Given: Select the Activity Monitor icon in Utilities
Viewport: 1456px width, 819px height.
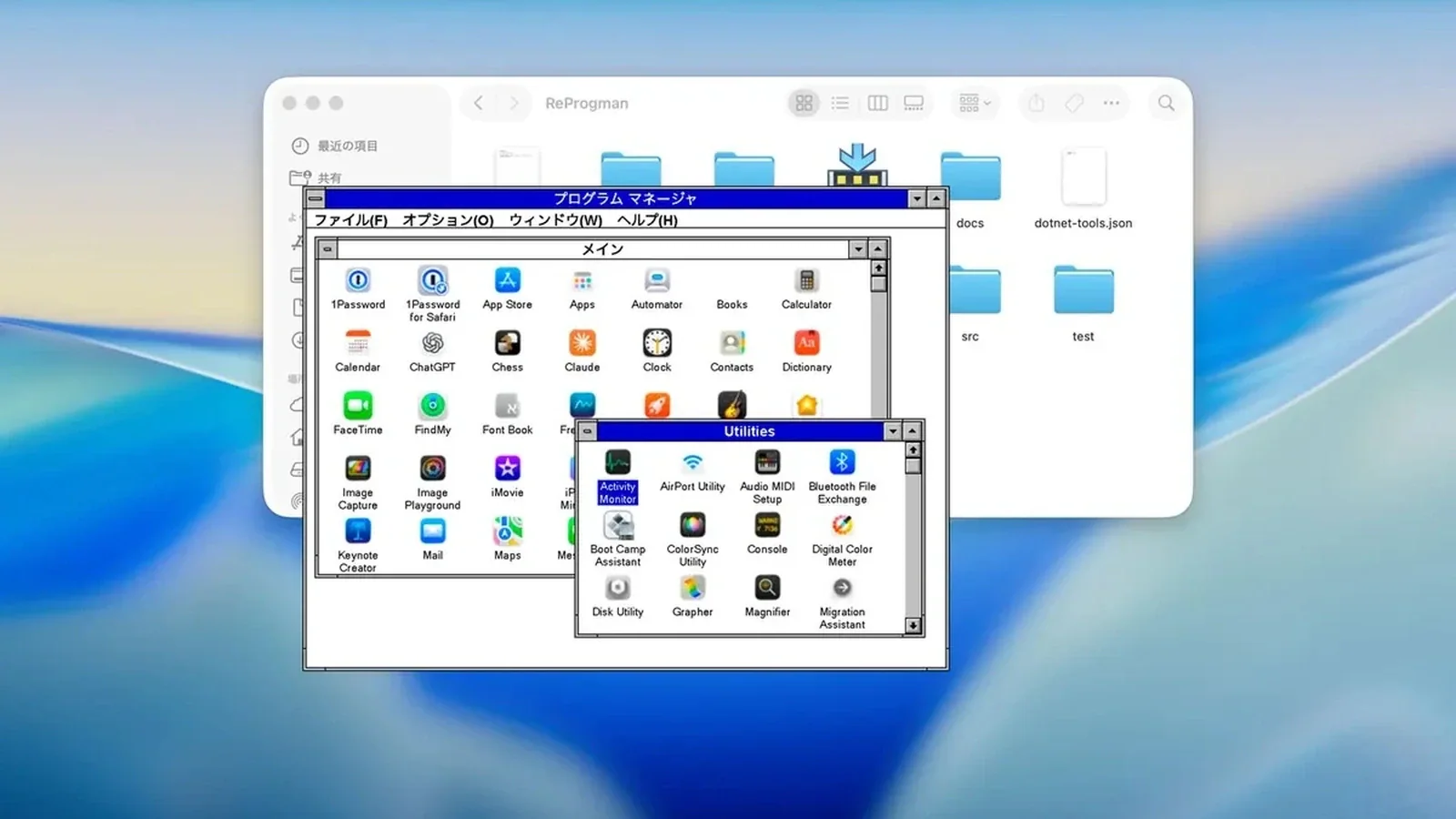Looking at the screenshot, I should 618,462.
